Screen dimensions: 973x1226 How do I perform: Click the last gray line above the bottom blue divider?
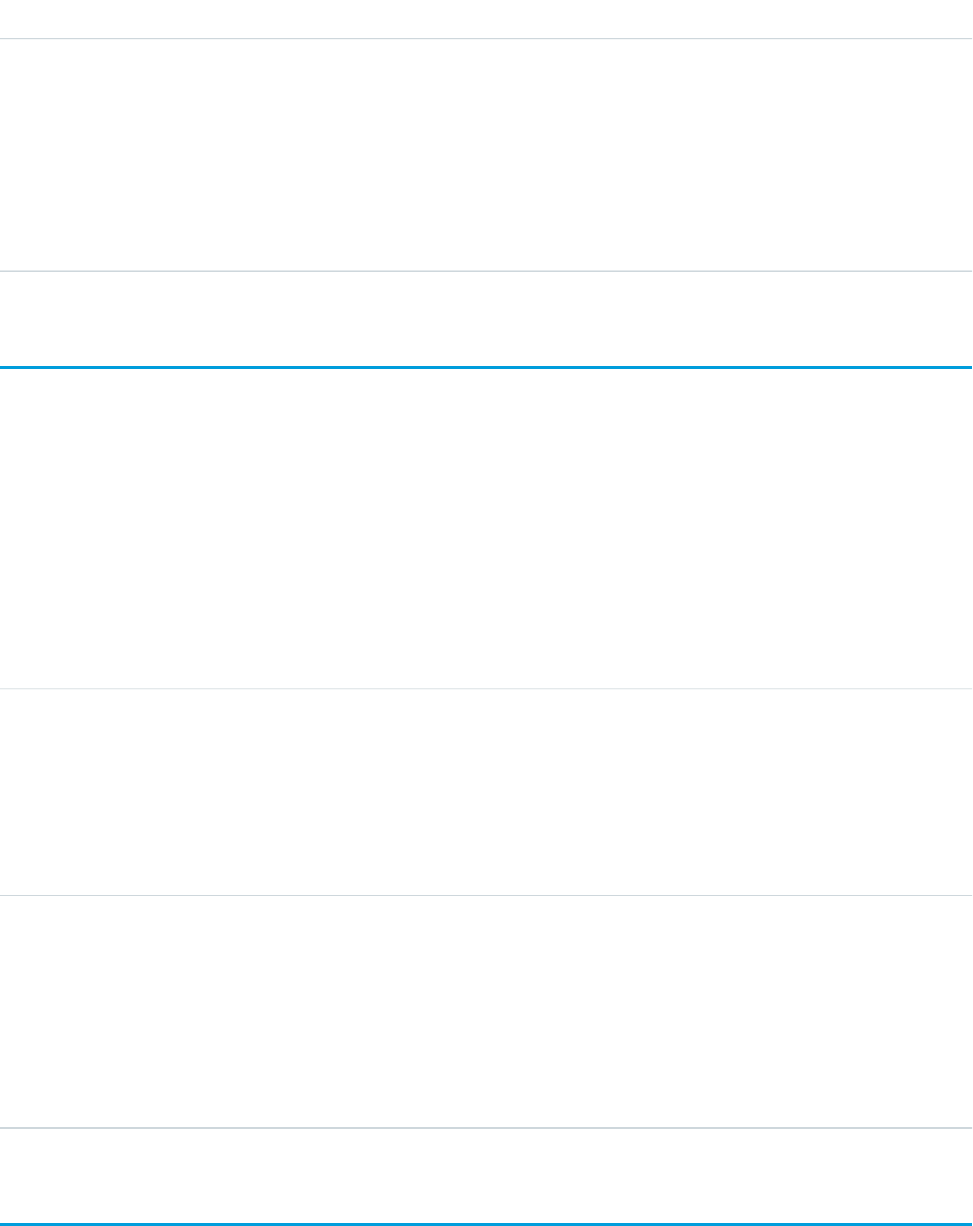(486, 1129)
